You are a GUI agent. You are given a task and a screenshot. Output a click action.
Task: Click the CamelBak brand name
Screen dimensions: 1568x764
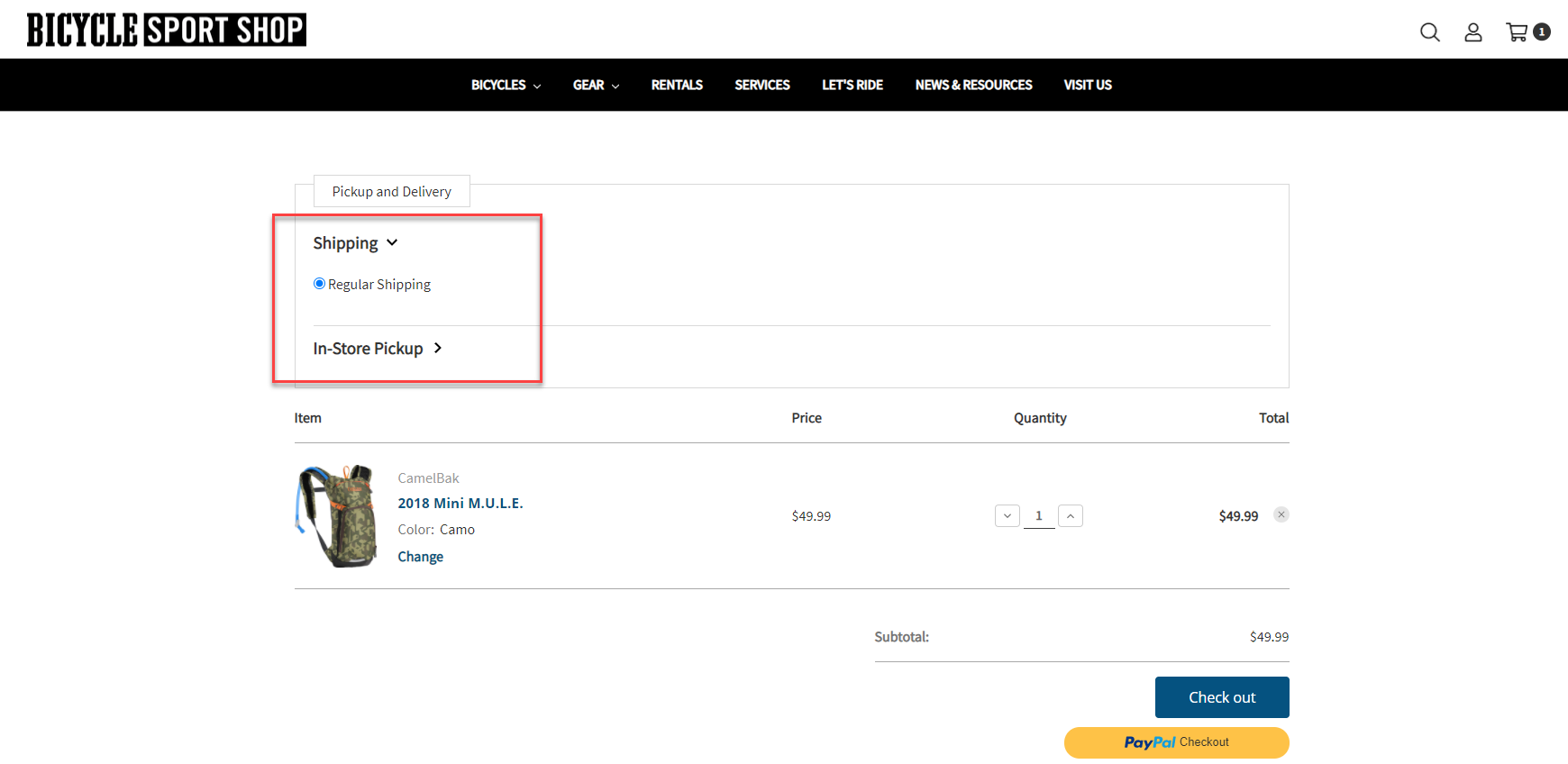429,478
